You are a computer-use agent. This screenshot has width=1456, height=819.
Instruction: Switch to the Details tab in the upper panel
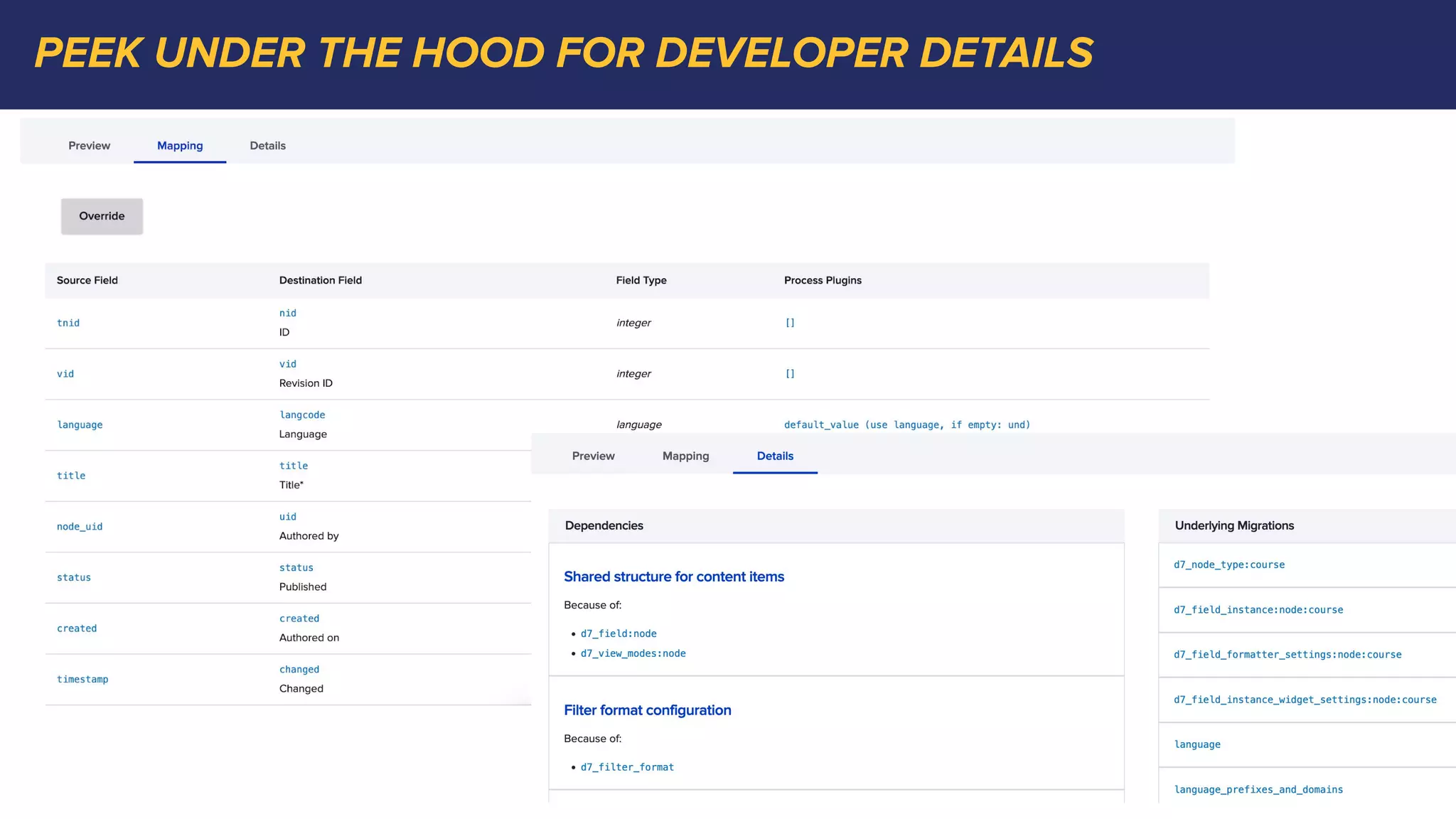pyautogui.click(x=267, y=146)
